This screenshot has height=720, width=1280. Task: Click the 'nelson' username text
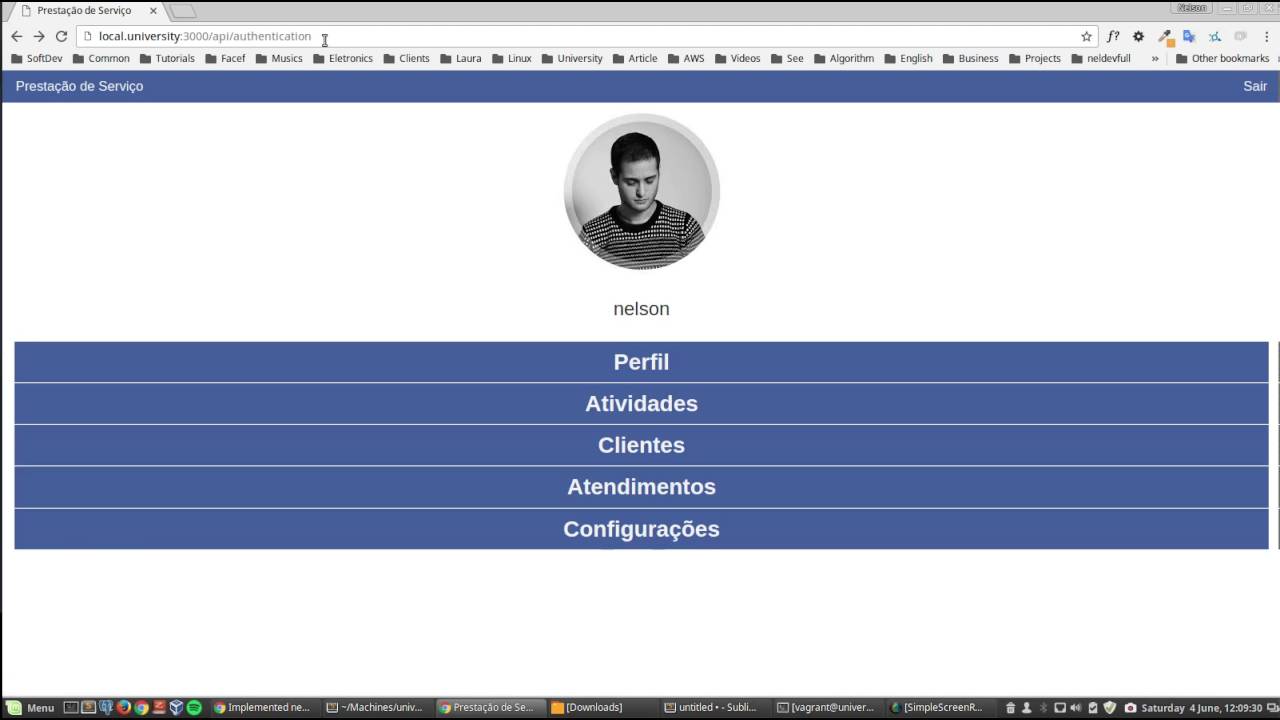[x=641, y=309]
